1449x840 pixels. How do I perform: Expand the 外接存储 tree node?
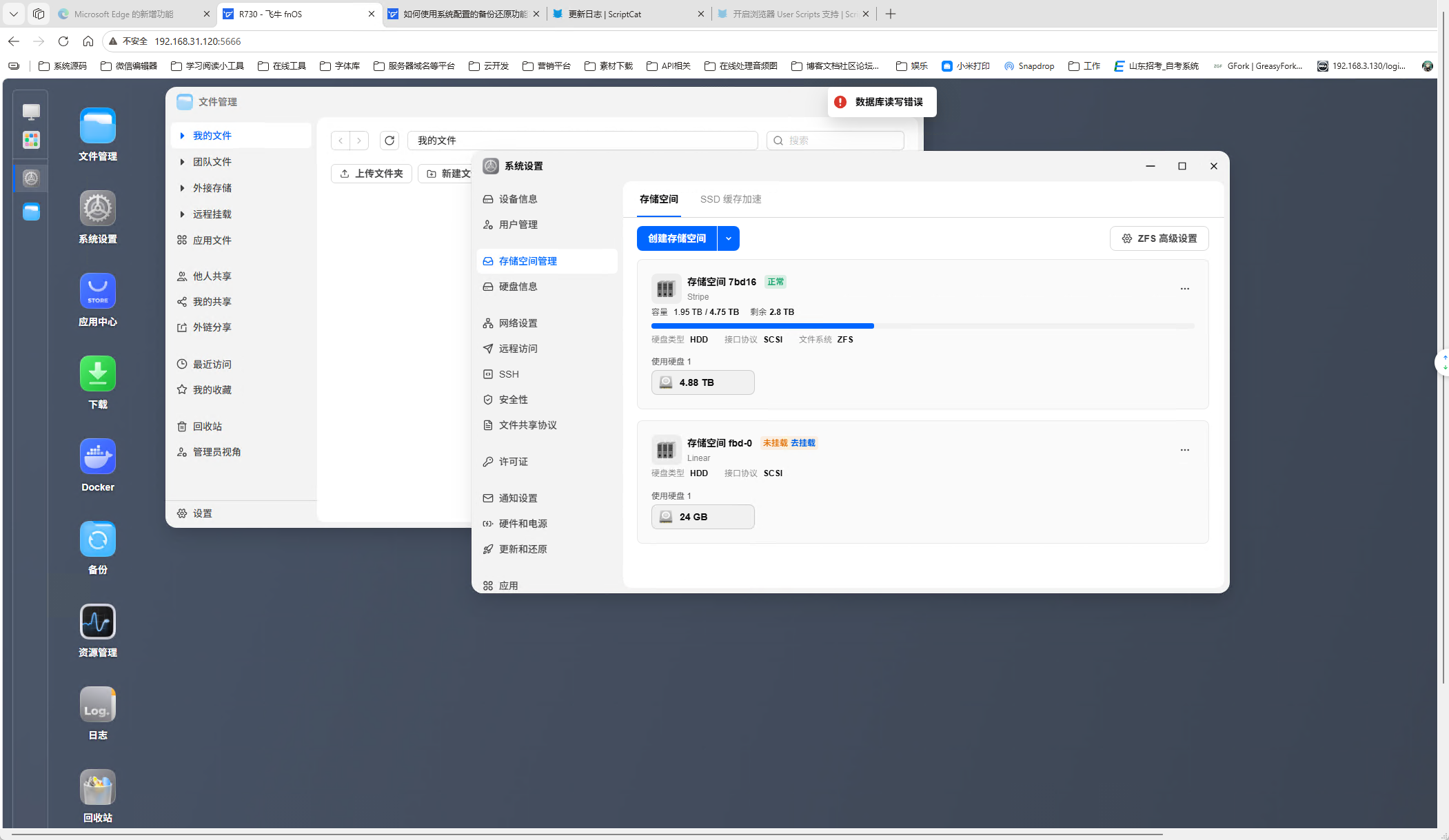182,188
